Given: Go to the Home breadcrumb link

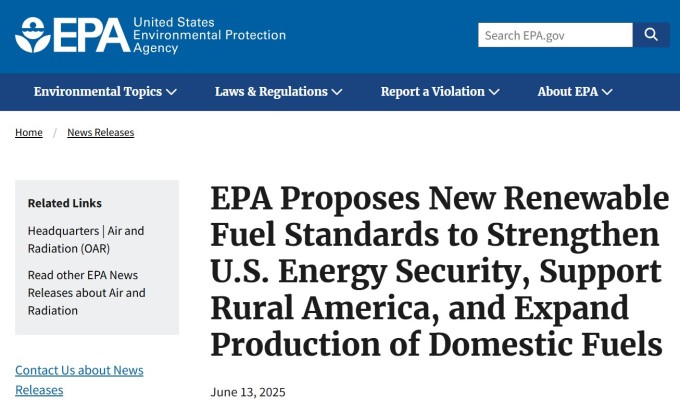Looking at the screenshot, I should (x=29, y=132).
